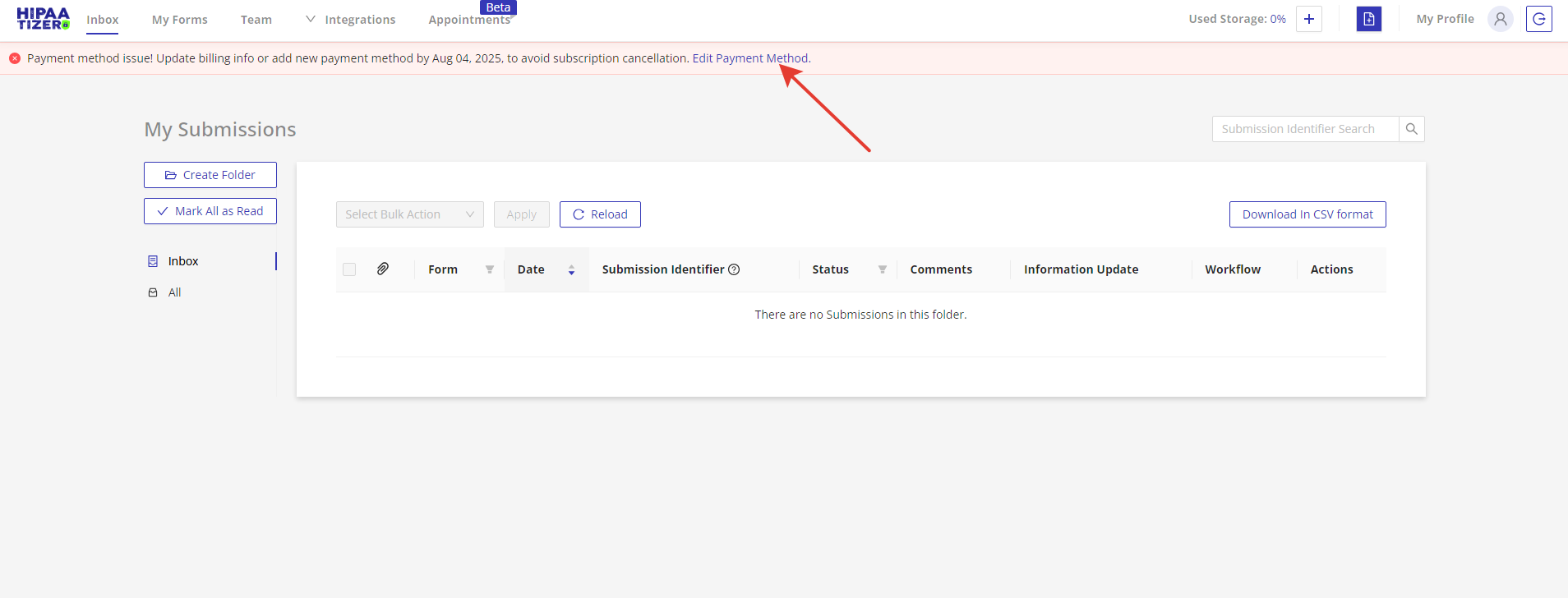
Task: Expand the Integrations menu
Action: pyautogui.click(x=351, y=20)
